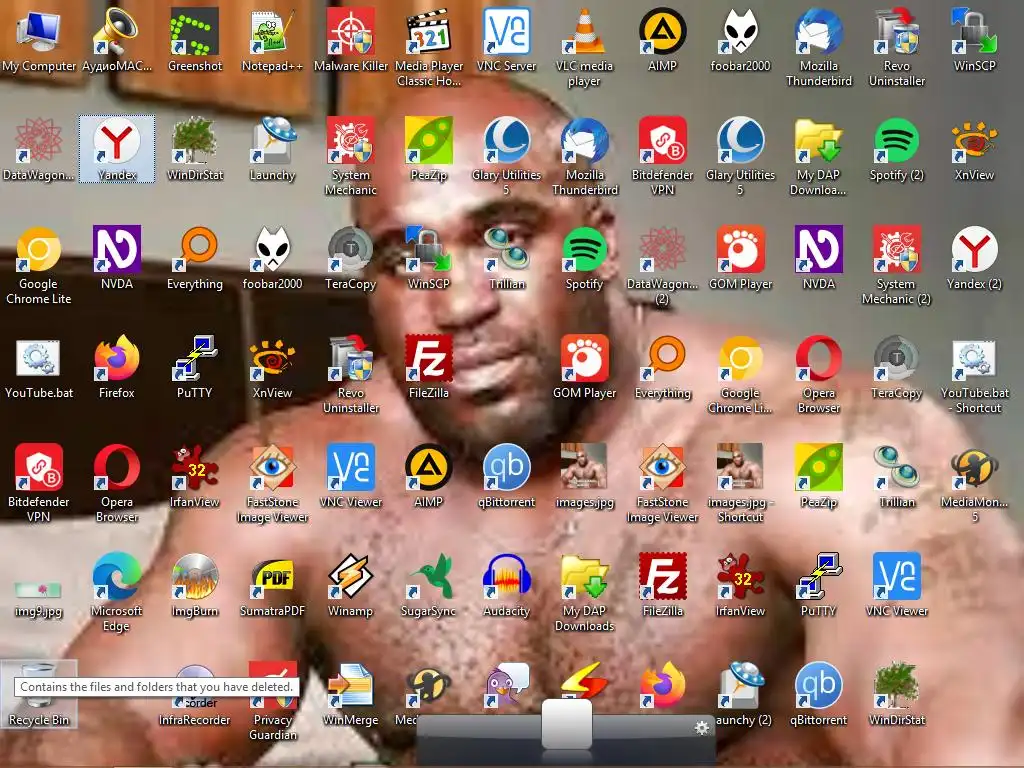1024x768 pixels.
Task: Open the Greenshot shortcut
Action: [x=195, y=40]
